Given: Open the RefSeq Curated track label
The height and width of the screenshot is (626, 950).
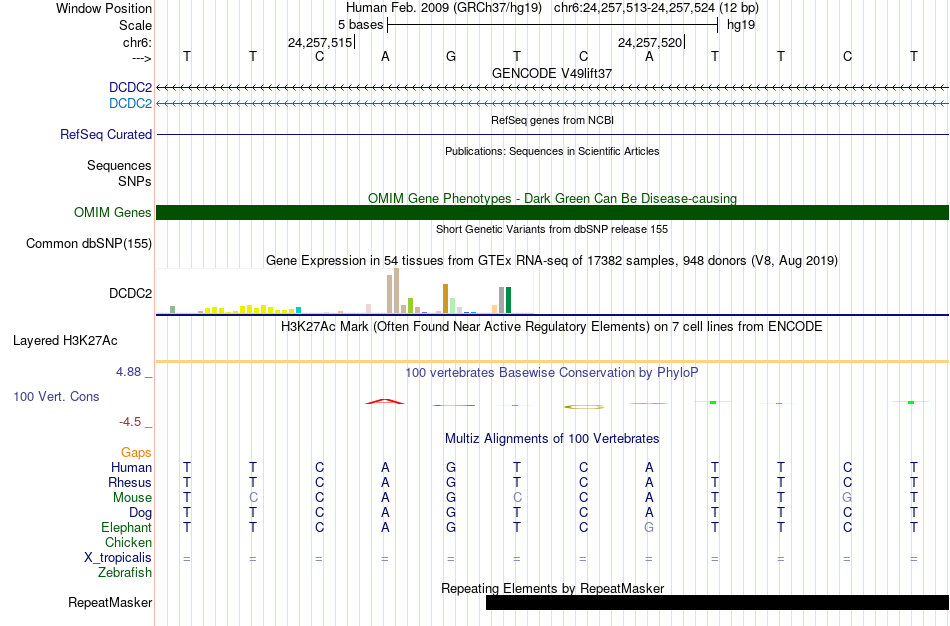Looking at the screenshot, I should [106, 135].
